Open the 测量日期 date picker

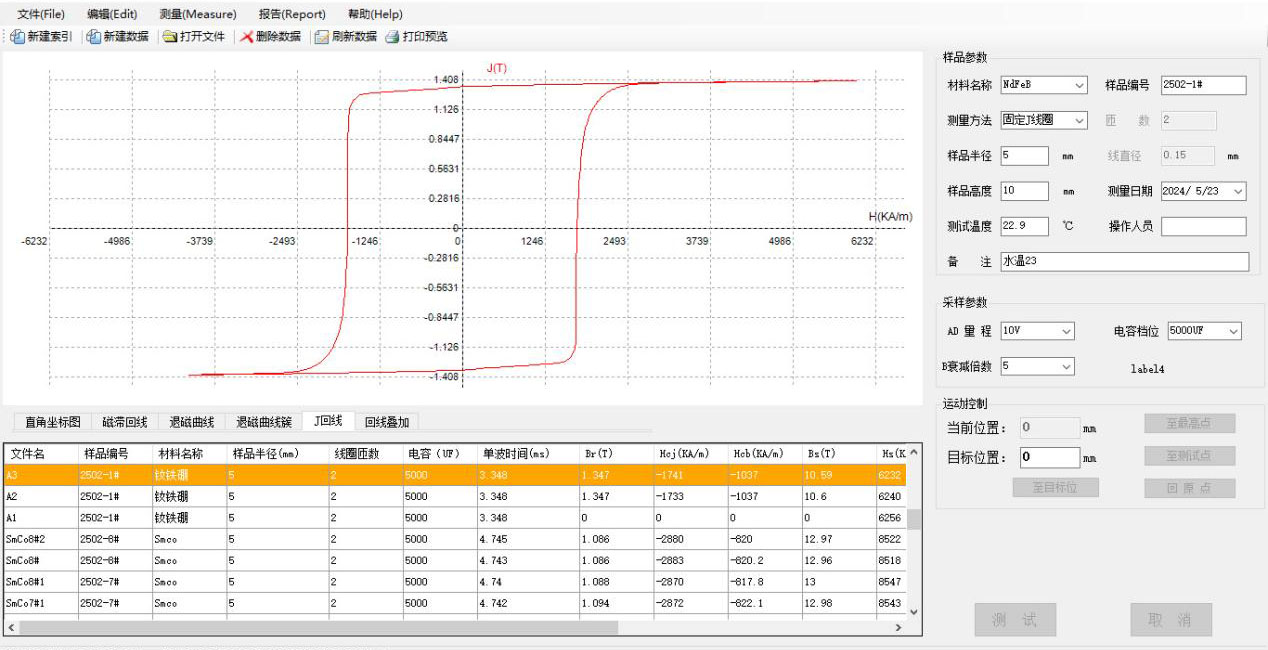1239,191
